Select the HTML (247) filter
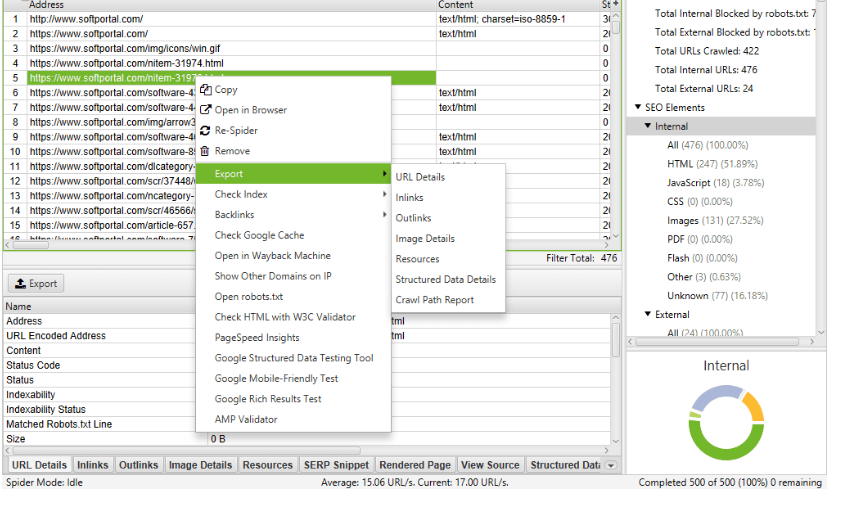 pyautogui.click(x=712, y=164)
